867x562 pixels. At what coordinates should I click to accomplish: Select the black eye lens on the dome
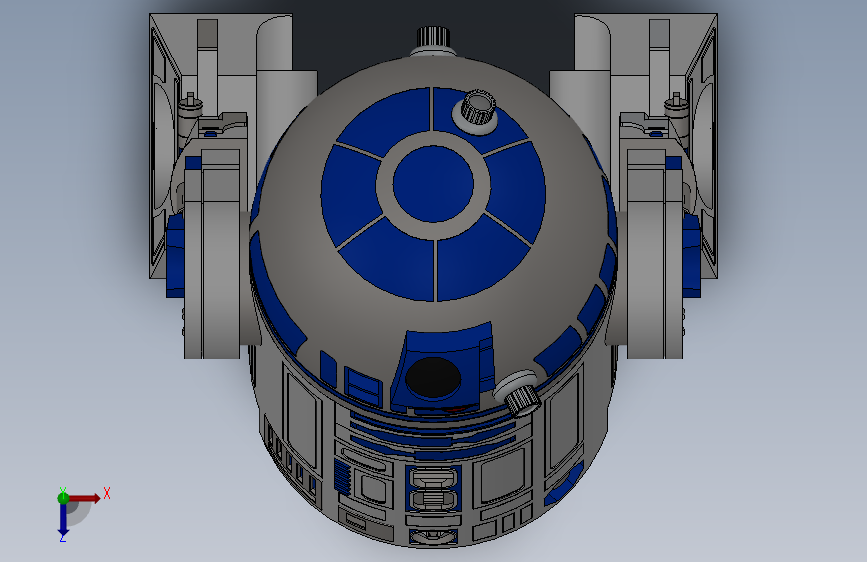click(433, 378)
